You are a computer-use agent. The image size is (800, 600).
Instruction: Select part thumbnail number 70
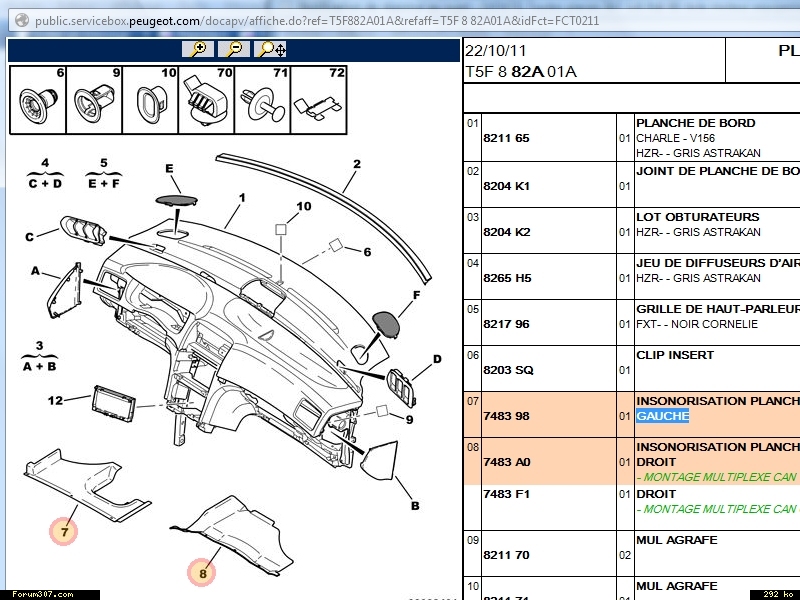point(206,100)
